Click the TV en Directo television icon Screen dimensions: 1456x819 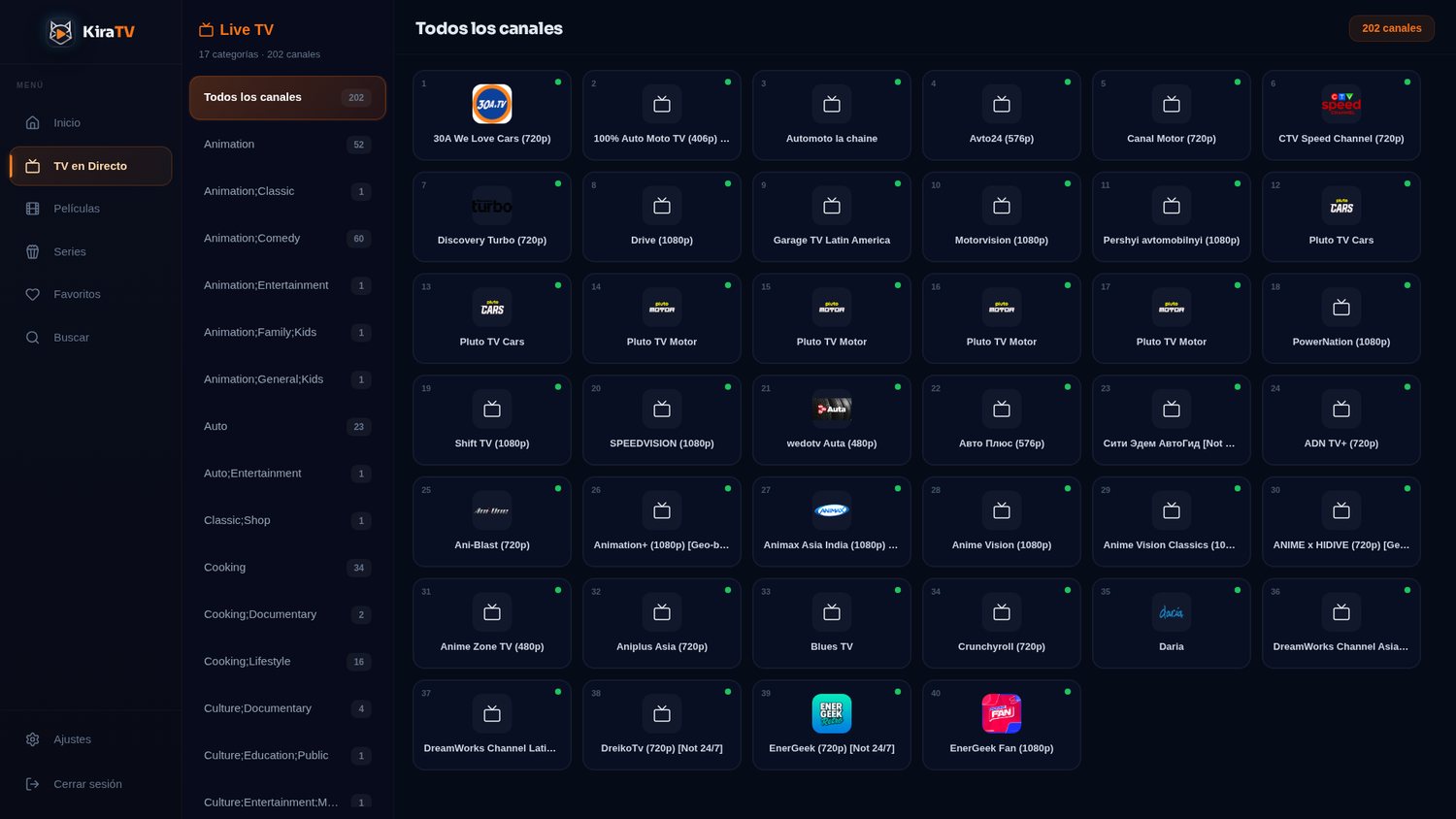(33, 166)
